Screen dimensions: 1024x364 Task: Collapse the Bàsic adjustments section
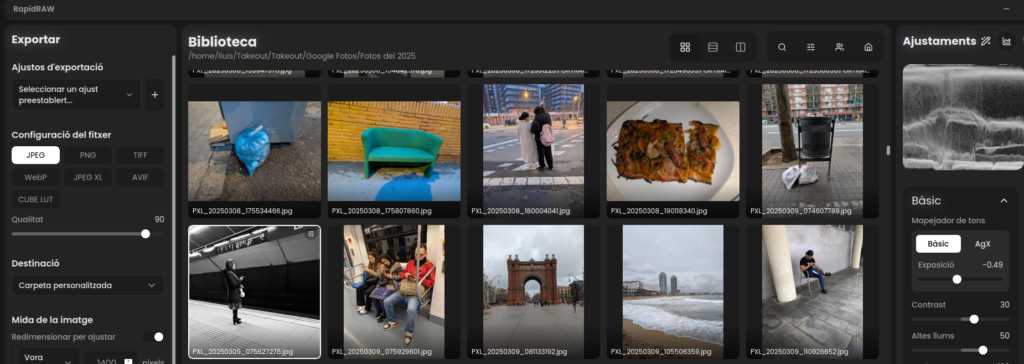coord(1004,201)
